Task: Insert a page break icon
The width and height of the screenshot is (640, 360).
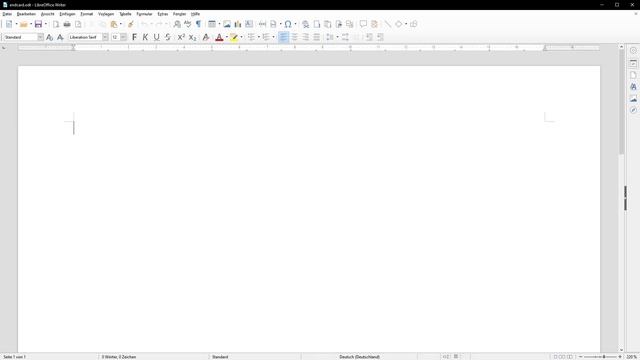Action: pyautogui.click(x=262, y=24)
